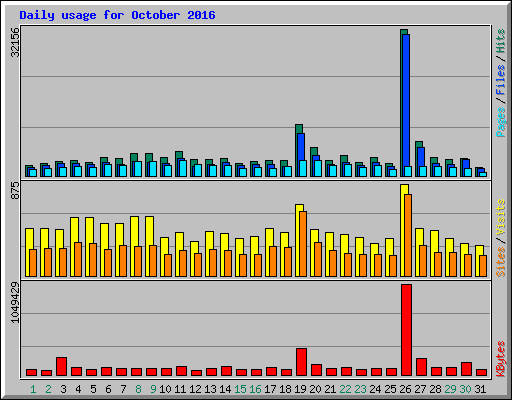Click the red KBytes bar for day 3
The image size is (512, 400).
tap(61, 367)
